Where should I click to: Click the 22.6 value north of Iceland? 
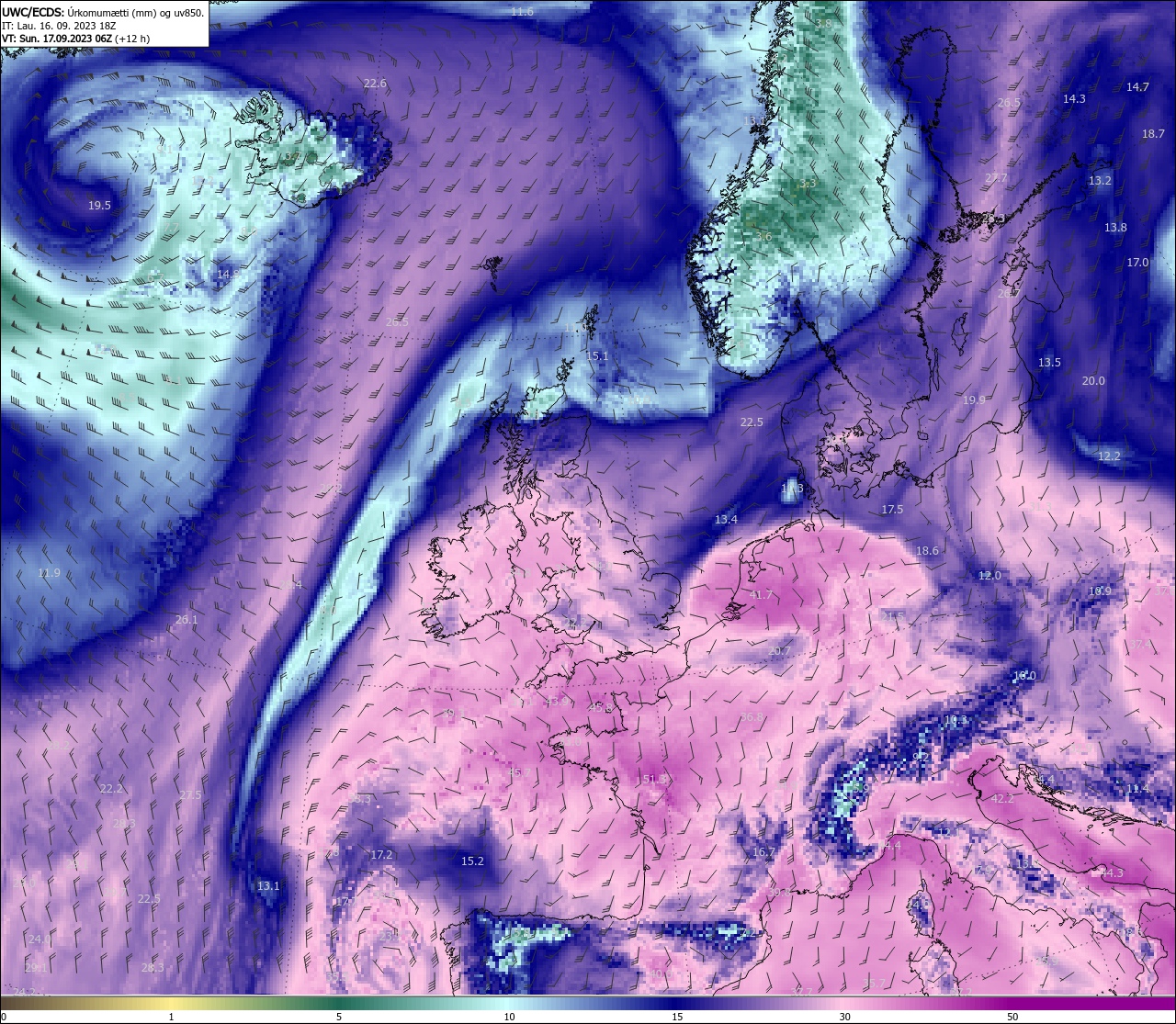tap(375, 84)
